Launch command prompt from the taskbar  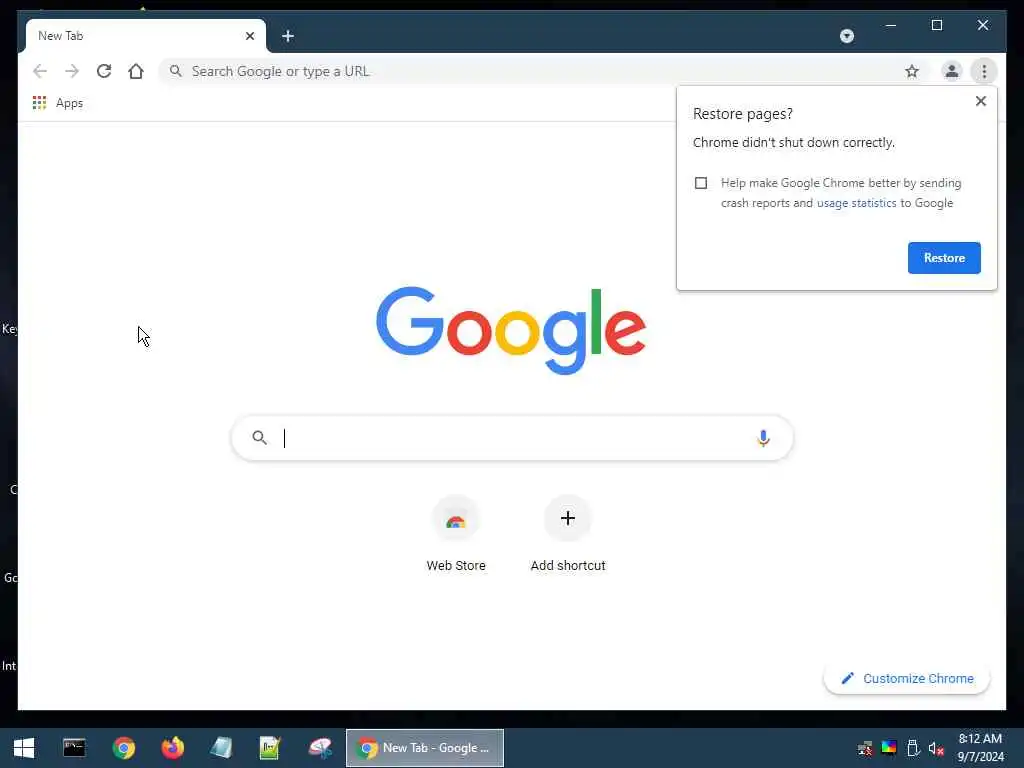tap(74, 748)
